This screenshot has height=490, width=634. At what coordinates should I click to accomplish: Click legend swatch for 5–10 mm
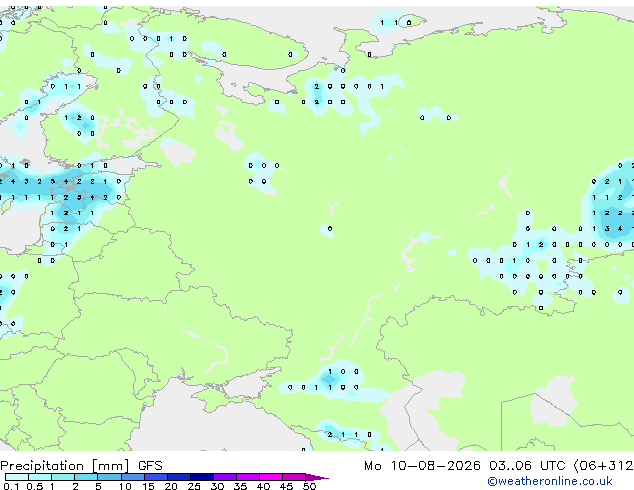(x=109, y=477)
